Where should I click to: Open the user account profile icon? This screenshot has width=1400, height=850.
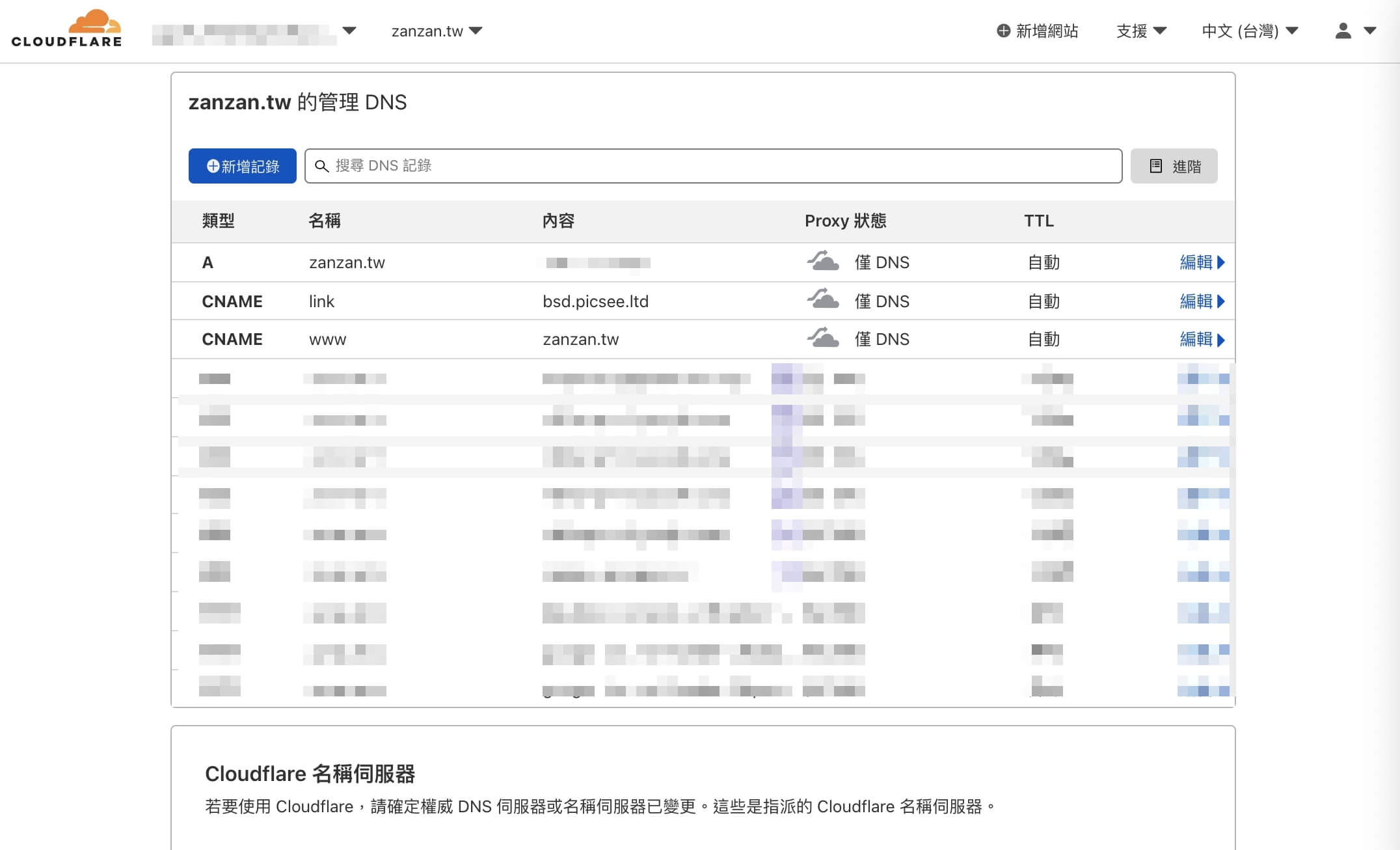[x=1343, y=31]
